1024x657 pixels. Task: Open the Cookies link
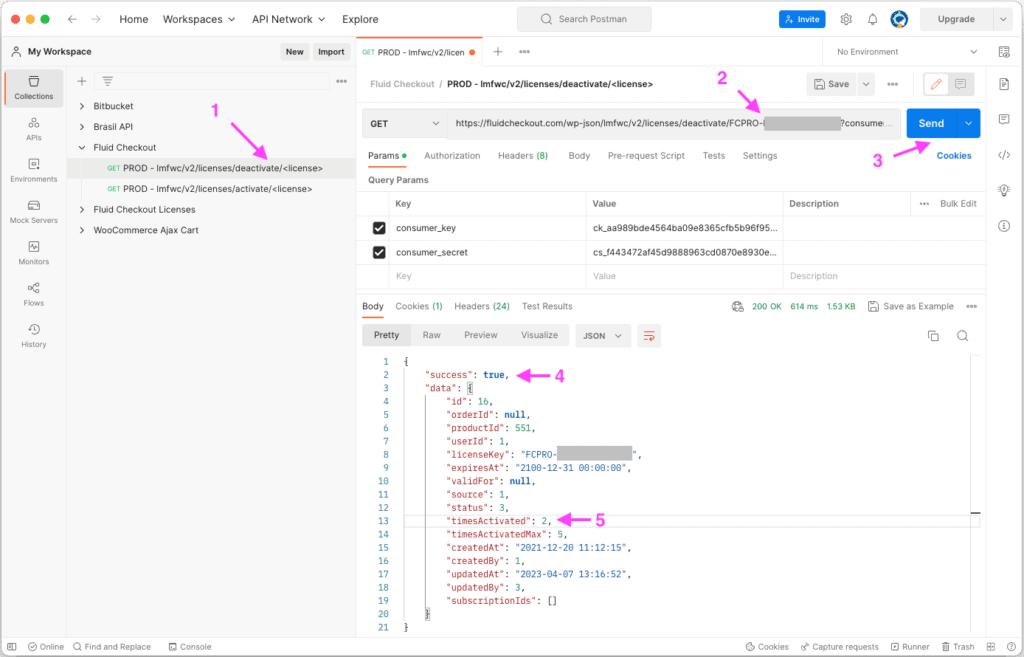tap(954, 155)
